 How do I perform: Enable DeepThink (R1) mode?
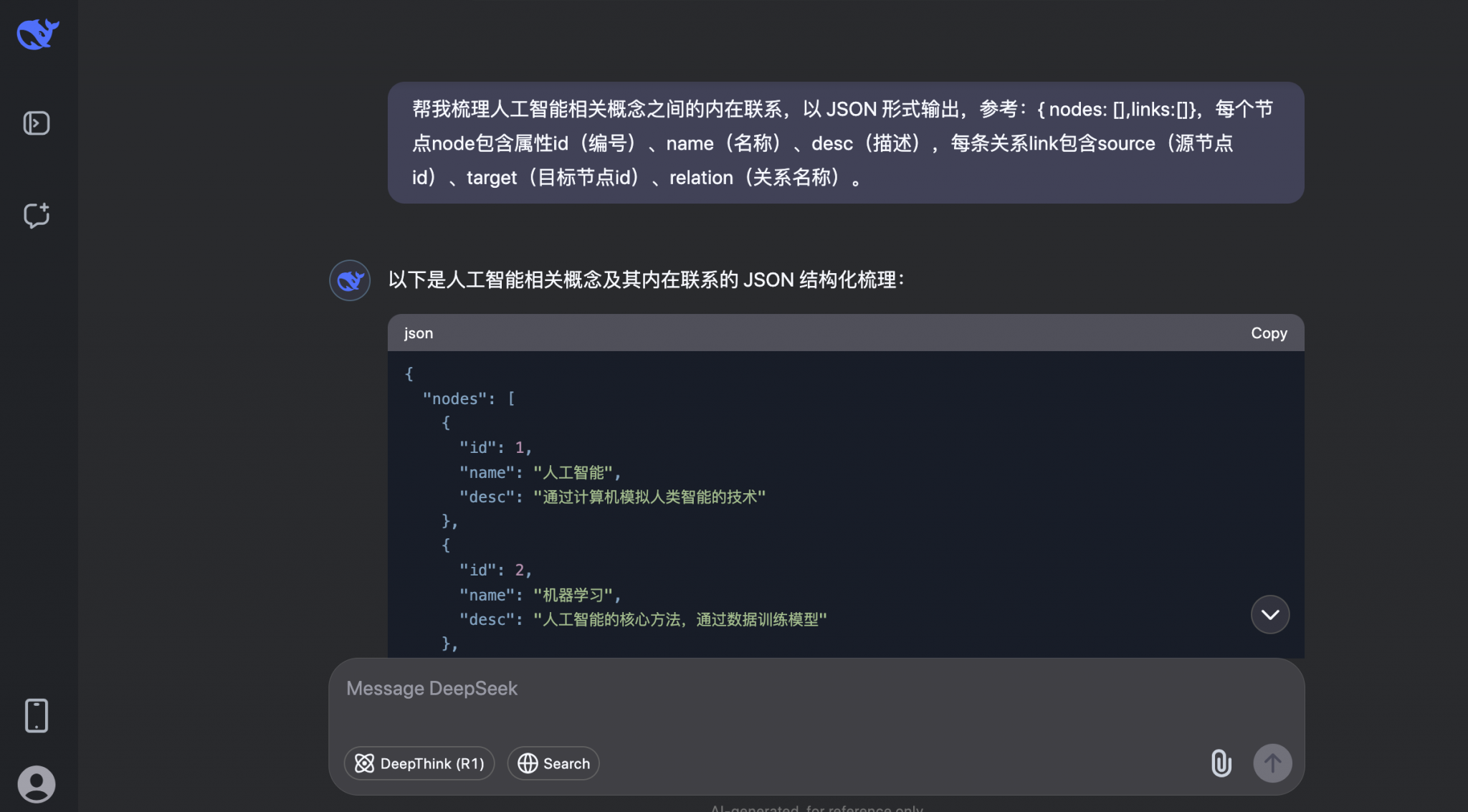tap(419, 763)
